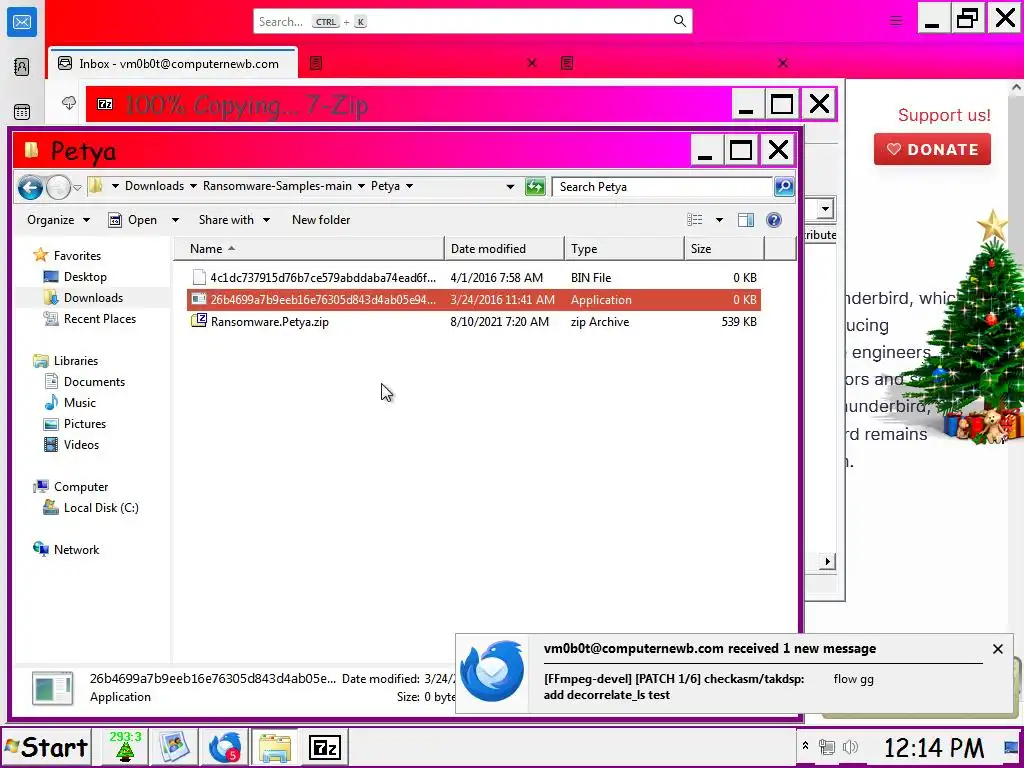Click the Thunderbird icon in the taskbar
The height and width of the screenshot is (768, 1024).
point(224,747)
